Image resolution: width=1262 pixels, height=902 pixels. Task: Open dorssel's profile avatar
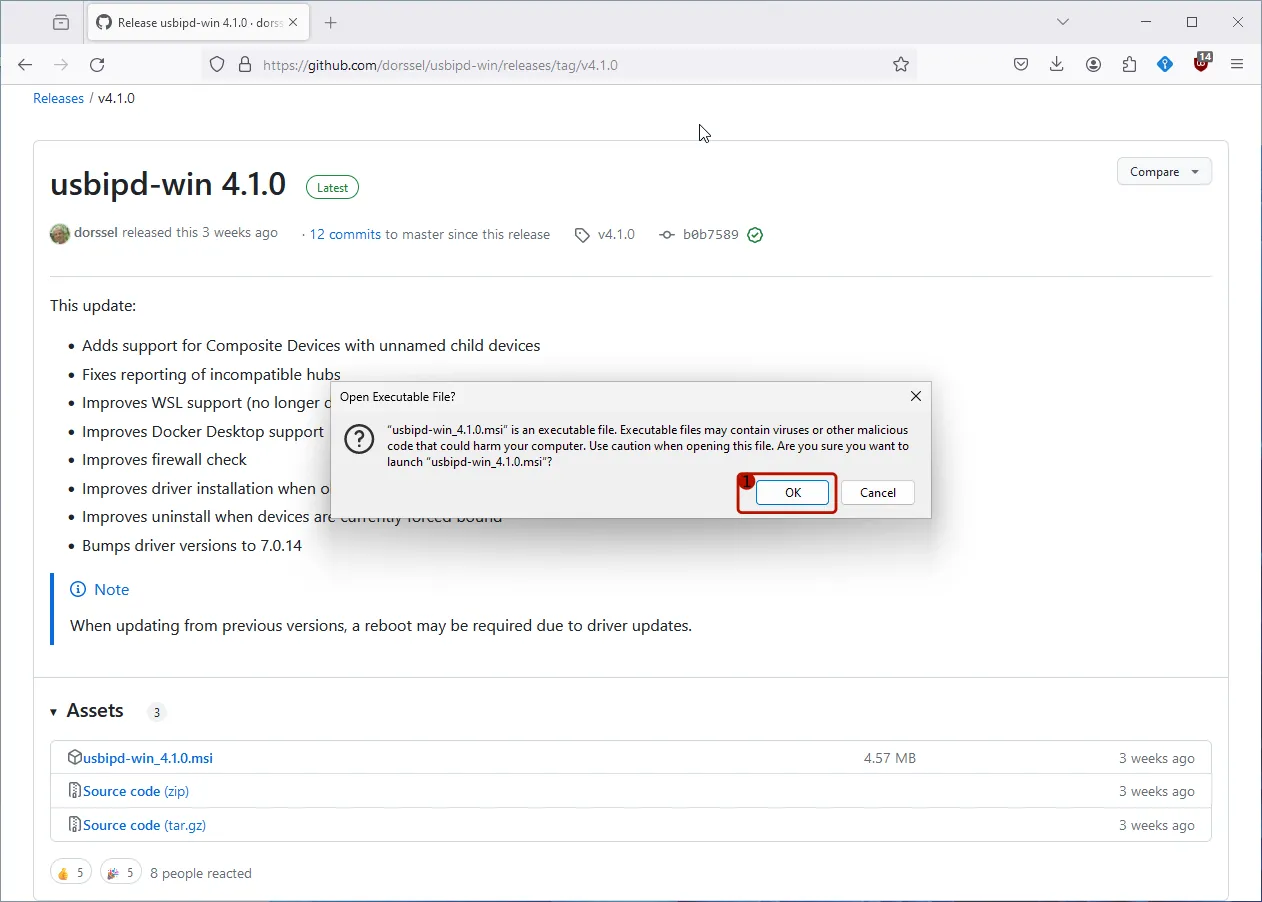(x=60, y=233)
